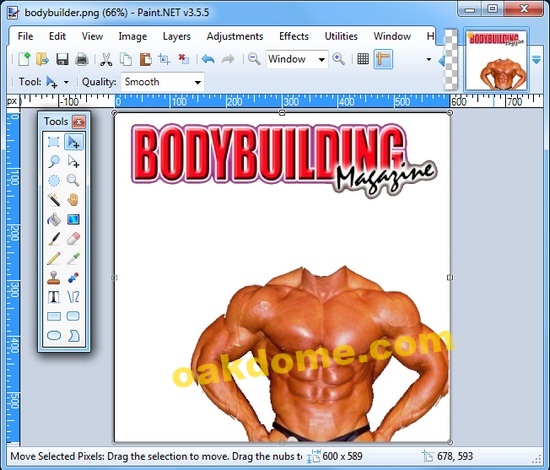Screen dimensions: 550x470
Task: Choose the Eraser tool
Action: (x=73, y=239)
